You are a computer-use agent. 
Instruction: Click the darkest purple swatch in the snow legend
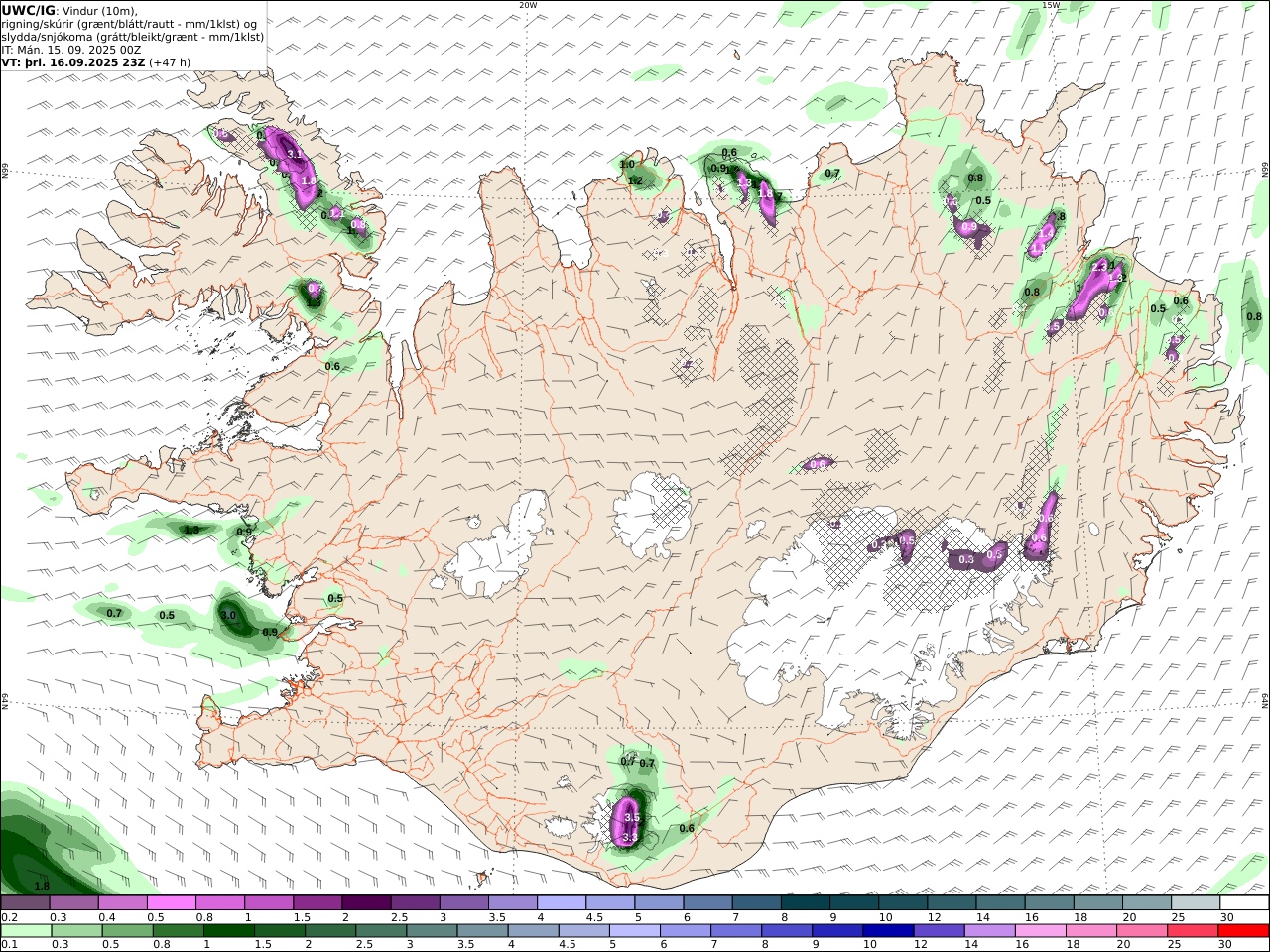366,903
